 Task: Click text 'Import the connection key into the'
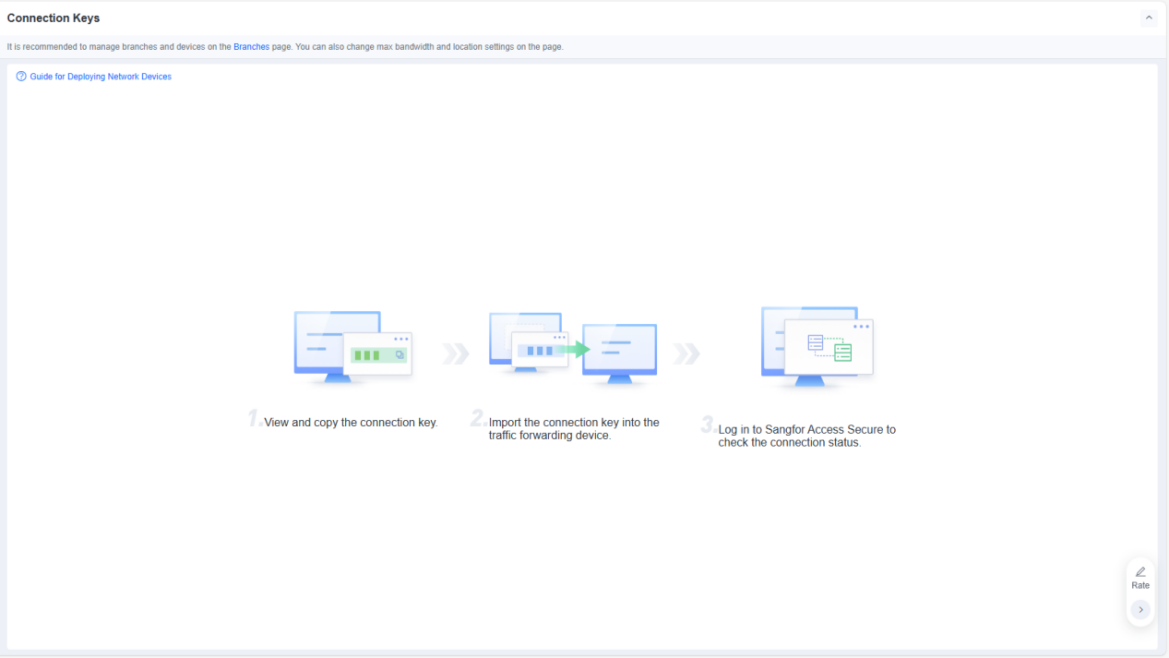pyautogui.click(x=574, y=423)
